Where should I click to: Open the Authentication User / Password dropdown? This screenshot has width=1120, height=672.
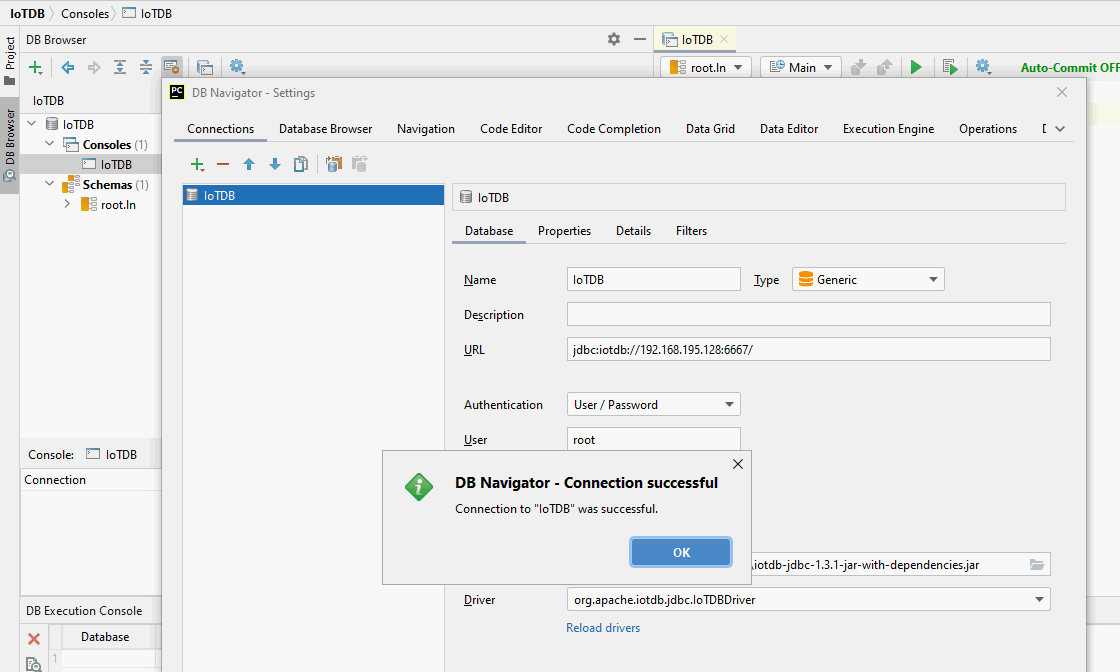click(x=654, y=404)
